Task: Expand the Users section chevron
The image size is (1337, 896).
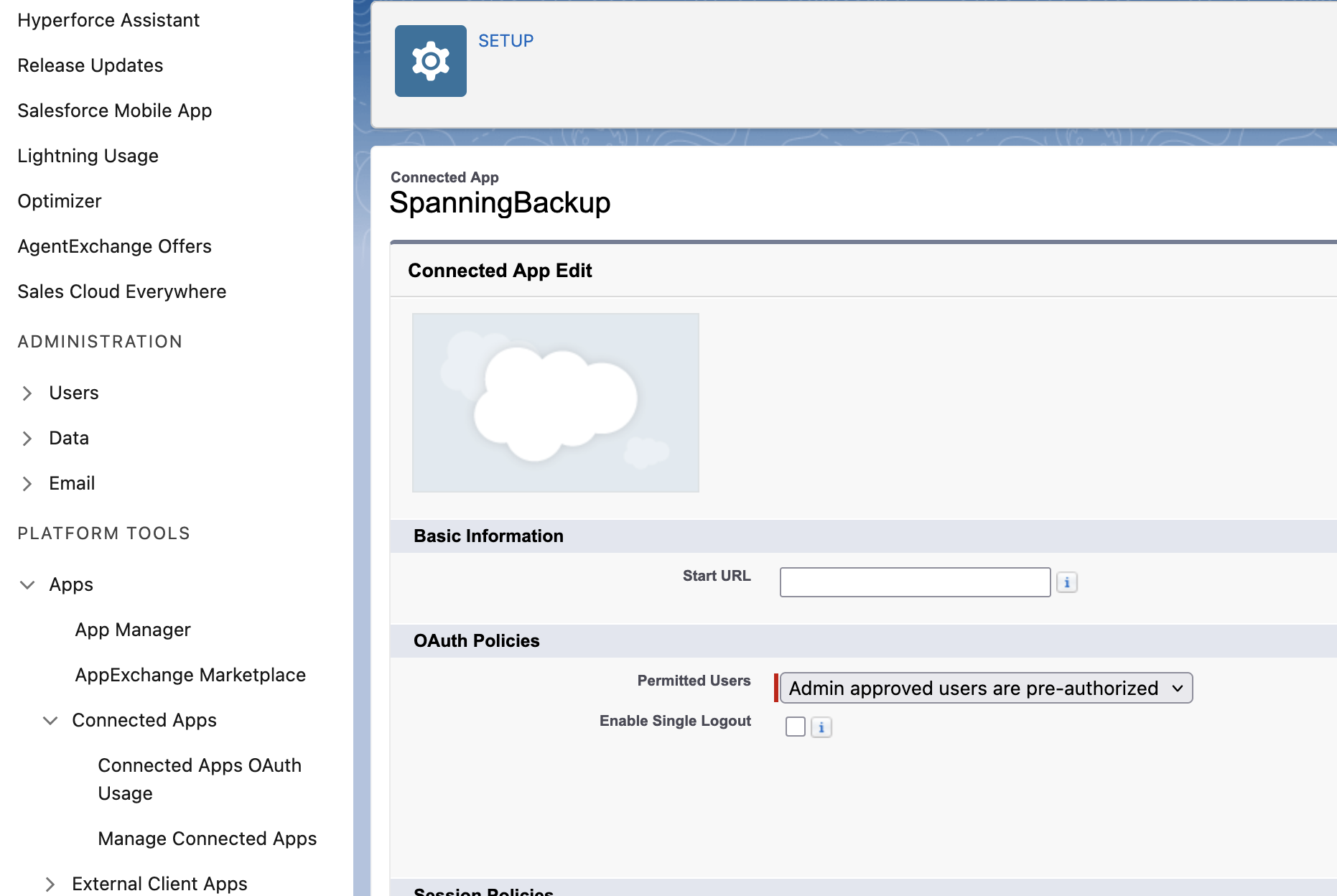Action: pyautogui.click(x=27, y=393)
